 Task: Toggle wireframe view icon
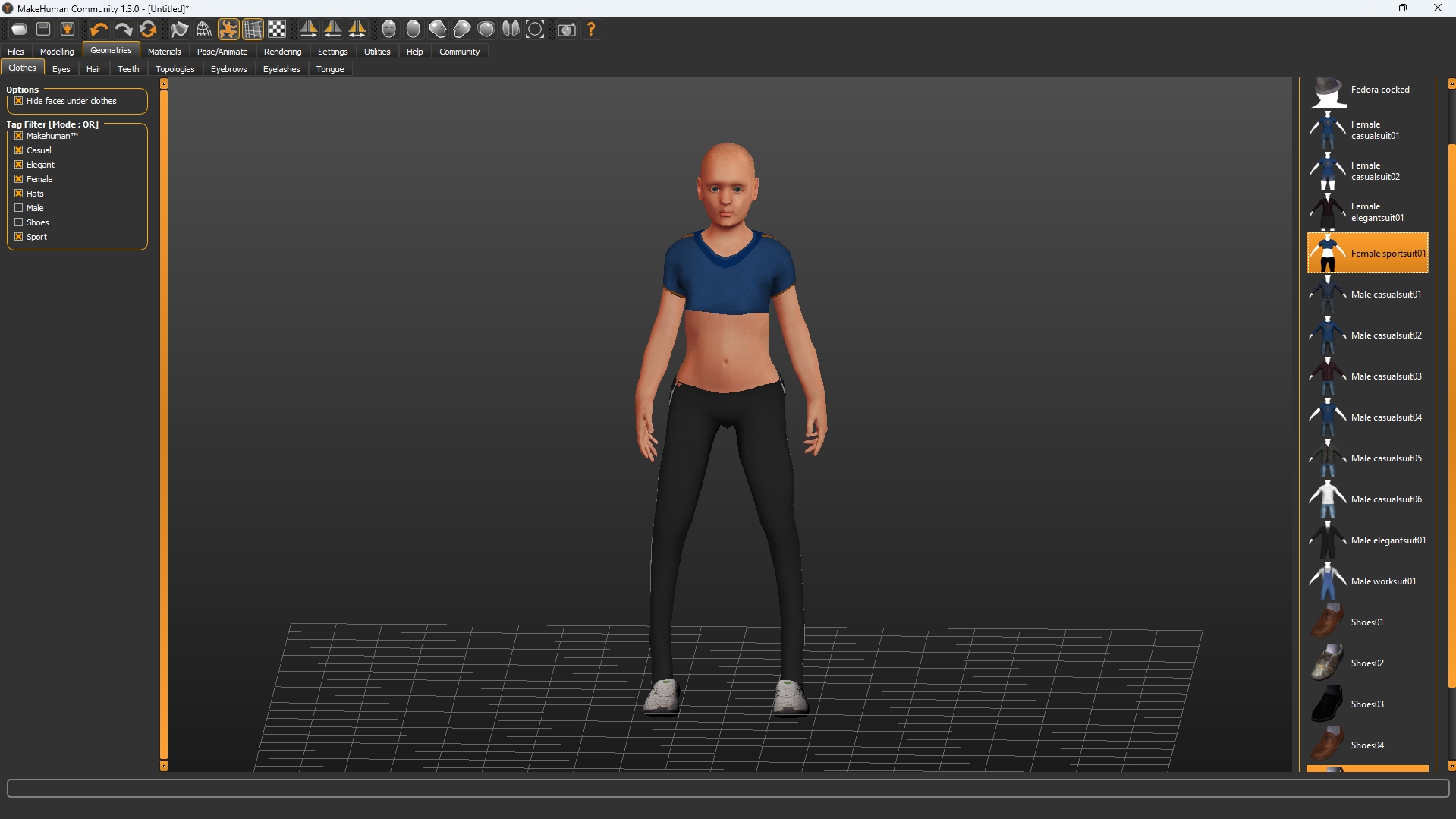click(204, 30)
